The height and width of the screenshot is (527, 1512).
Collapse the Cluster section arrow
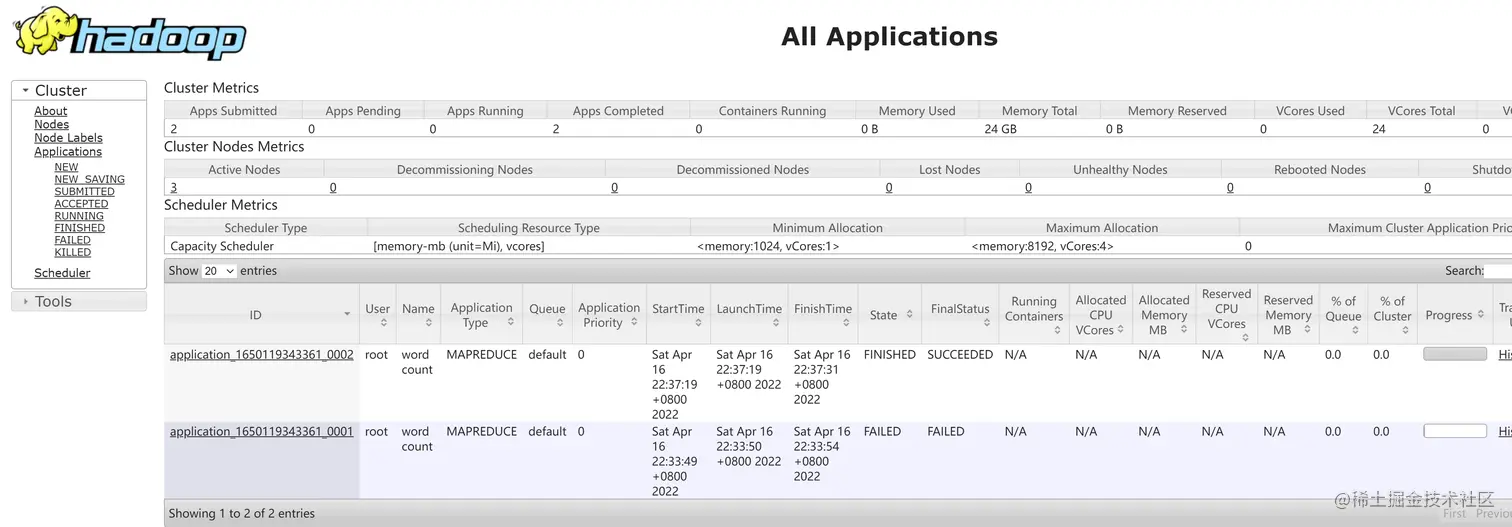point(25,90)
